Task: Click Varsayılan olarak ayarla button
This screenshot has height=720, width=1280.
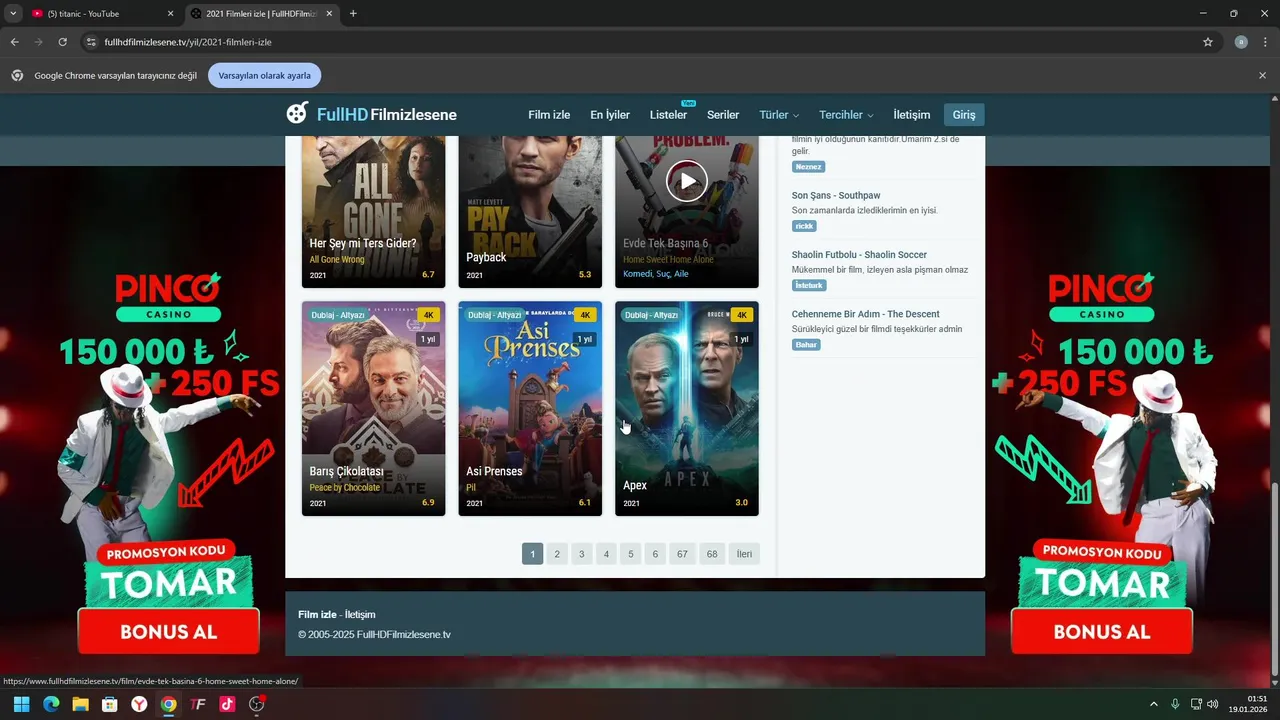Action: click(265, 76)
